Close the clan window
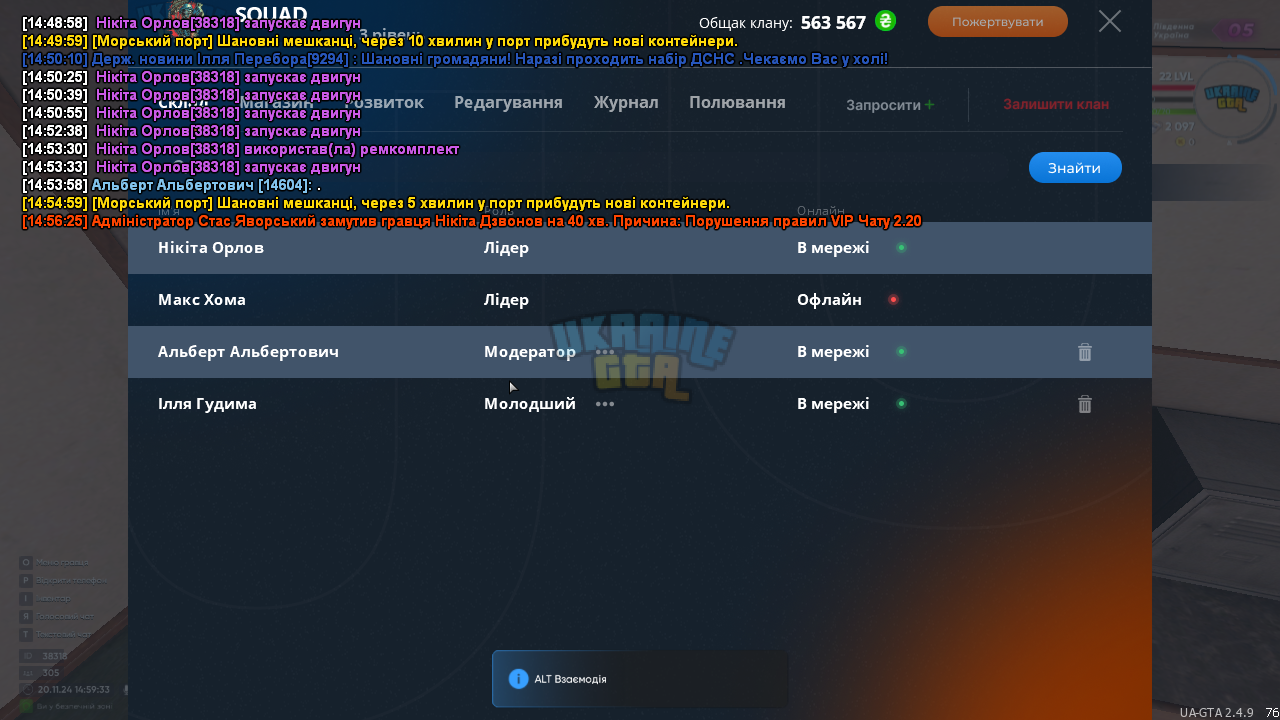Viewport: 1280px width, 720px height. [1110, 21]
